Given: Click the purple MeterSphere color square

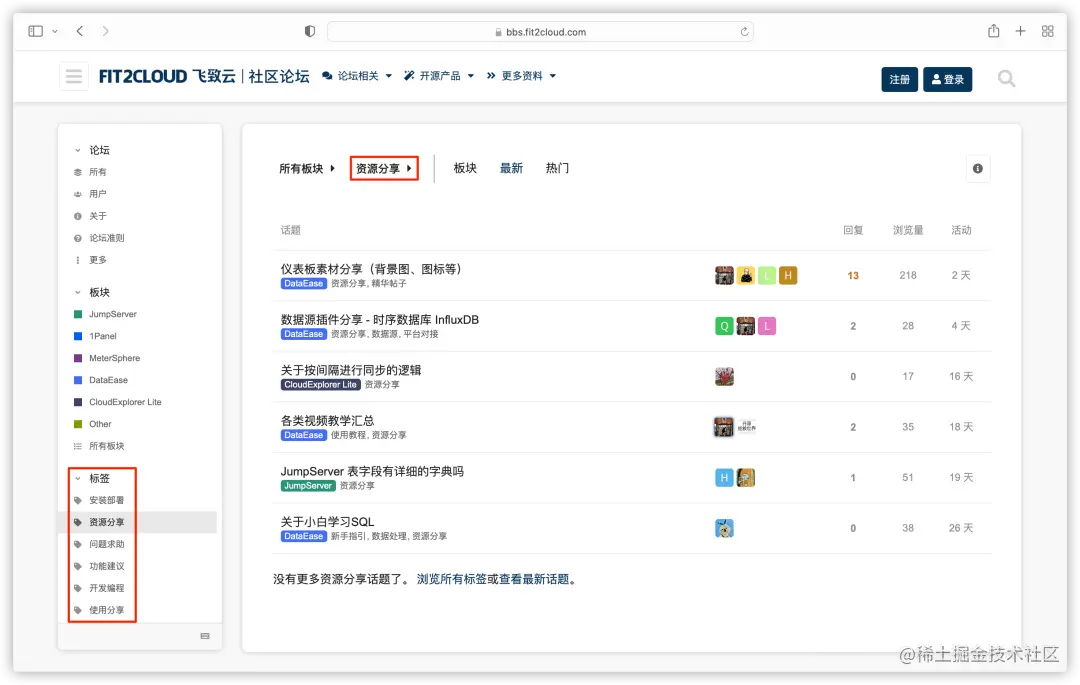Looking at the screenshot, I should point(79,358).
